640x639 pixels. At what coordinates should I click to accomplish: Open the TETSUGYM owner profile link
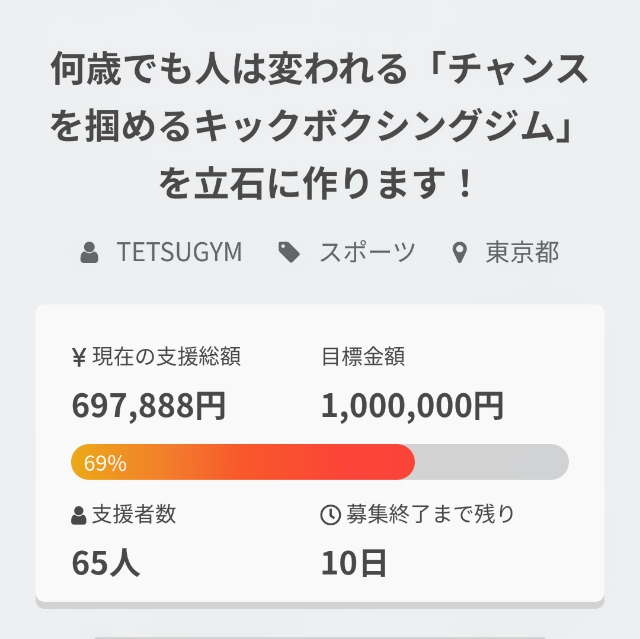pos(180,252)
